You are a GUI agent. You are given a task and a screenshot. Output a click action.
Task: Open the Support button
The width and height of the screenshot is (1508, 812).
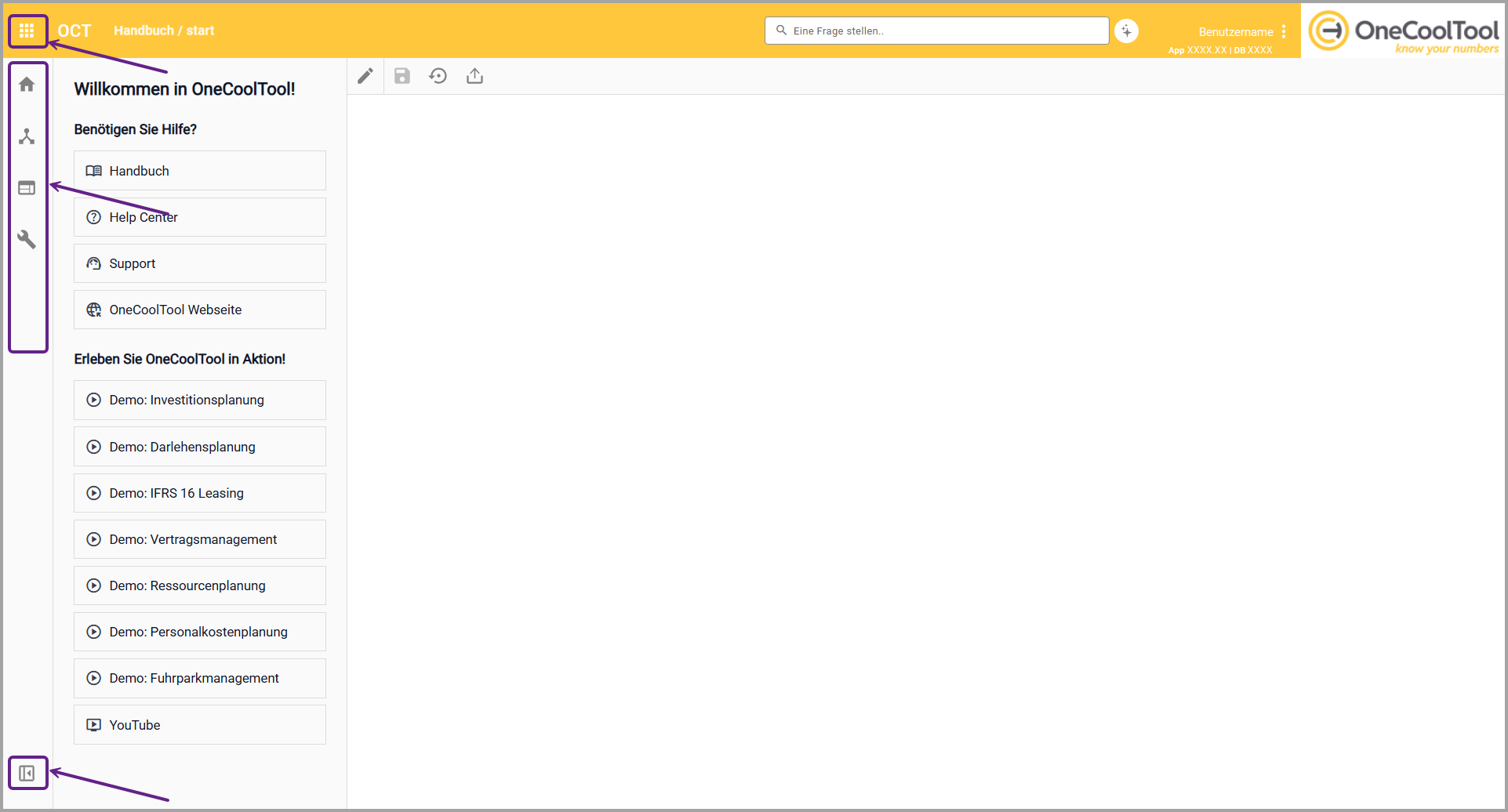pos(200,263)
